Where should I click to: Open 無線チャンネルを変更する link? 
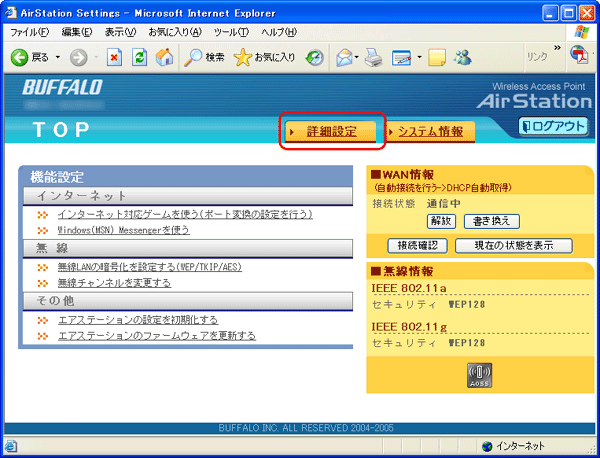coord(114,283)
